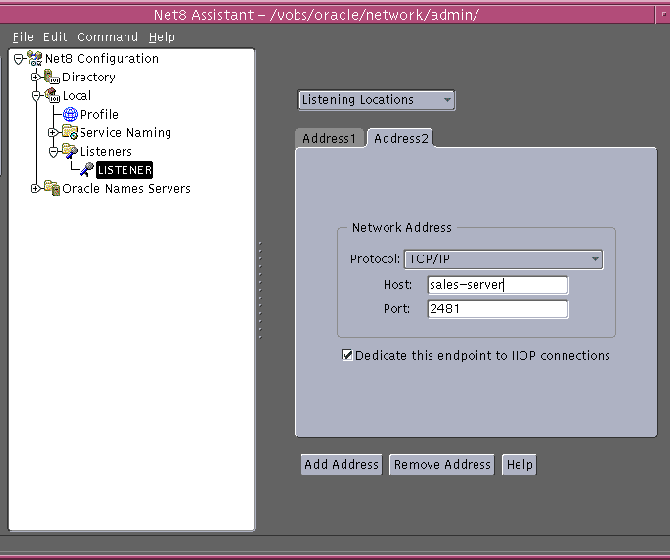Image resolution: width=670 pixels, height=560 pixels.
Task: Expand the Oracle Names Servers node
Action: 35,188
